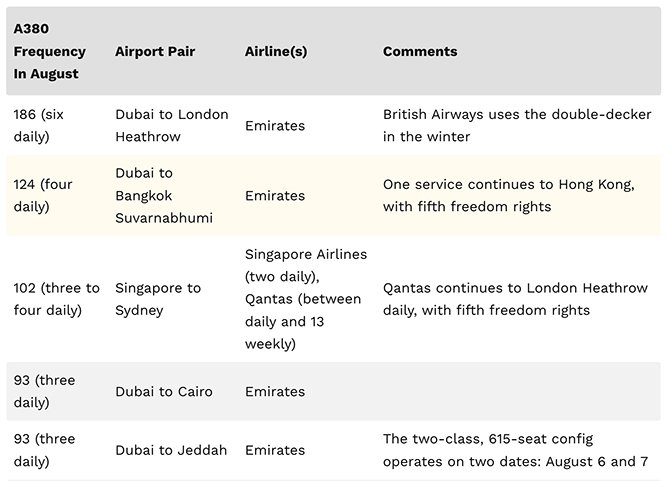Click the "Airport Pair" column header
670x481 pixels.
click(155, 51)
